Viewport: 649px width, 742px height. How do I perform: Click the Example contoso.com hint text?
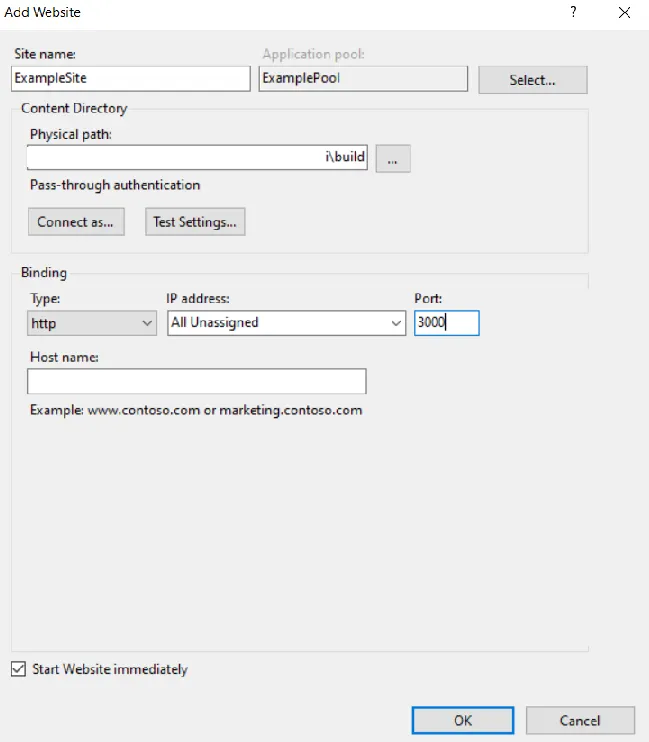click(x=196, y=410)
